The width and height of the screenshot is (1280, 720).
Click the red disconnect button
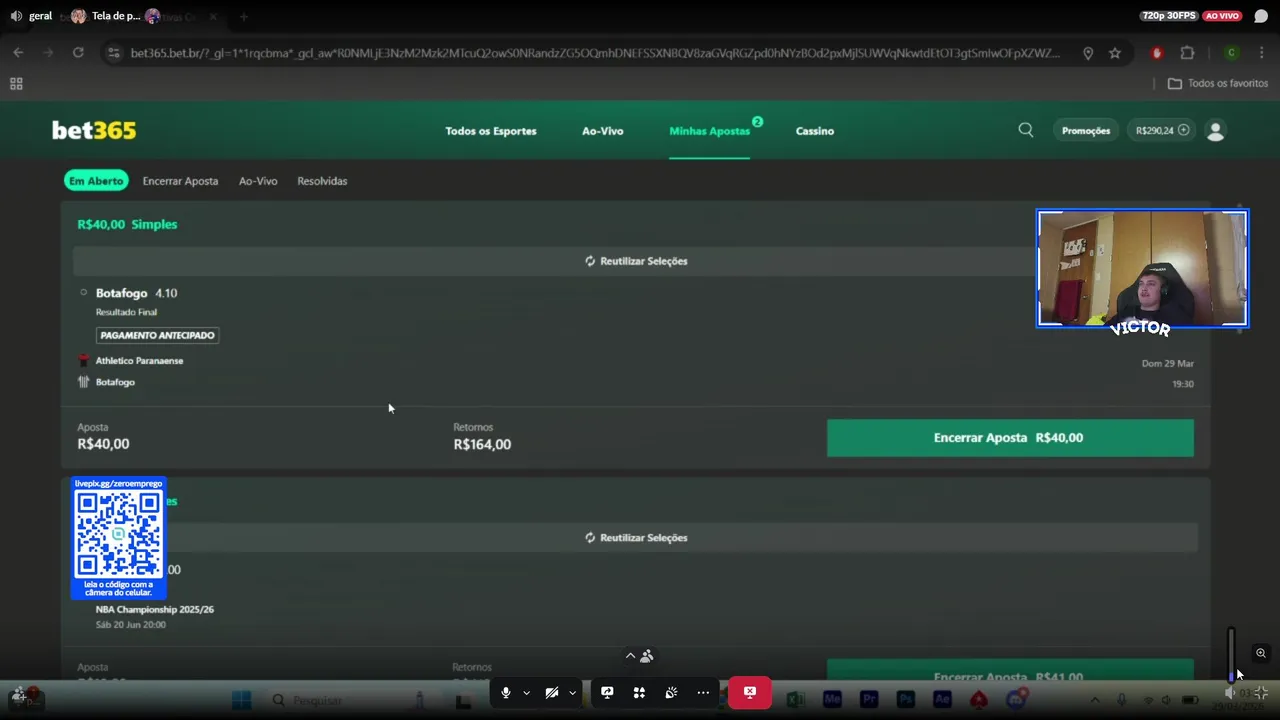750,692
